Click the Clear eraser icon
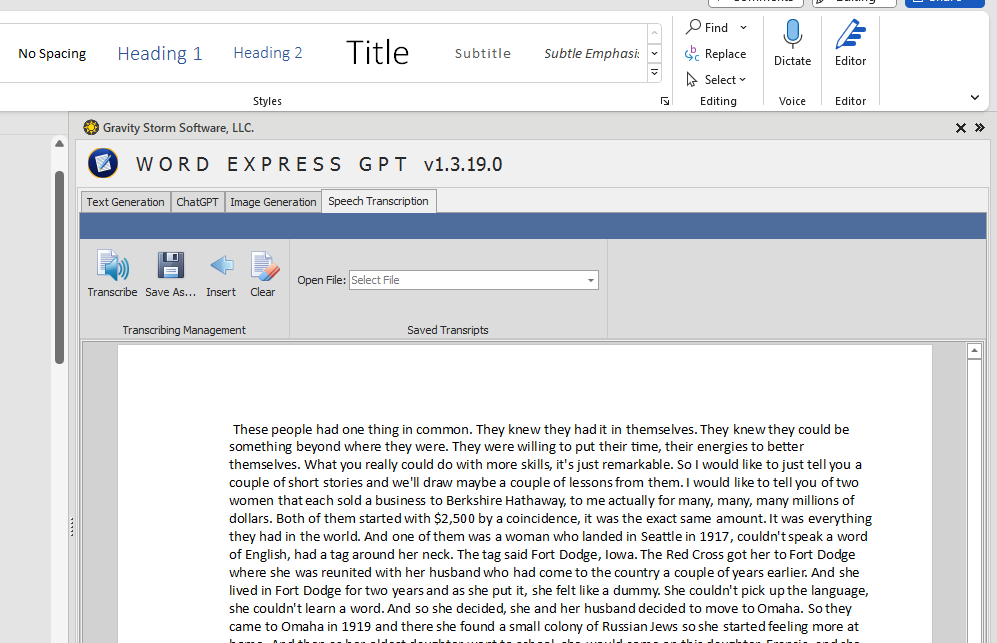 tap(264, 266)
